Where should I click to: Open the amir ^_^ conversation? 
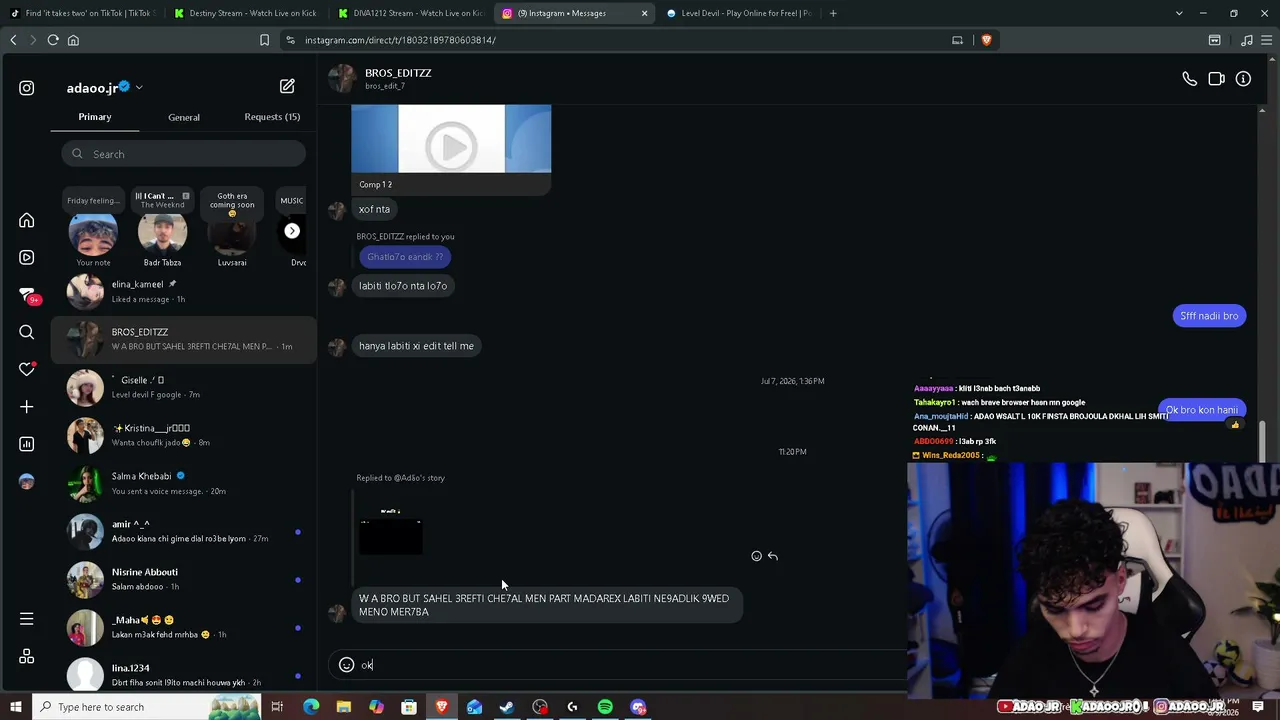click(184, 531)
